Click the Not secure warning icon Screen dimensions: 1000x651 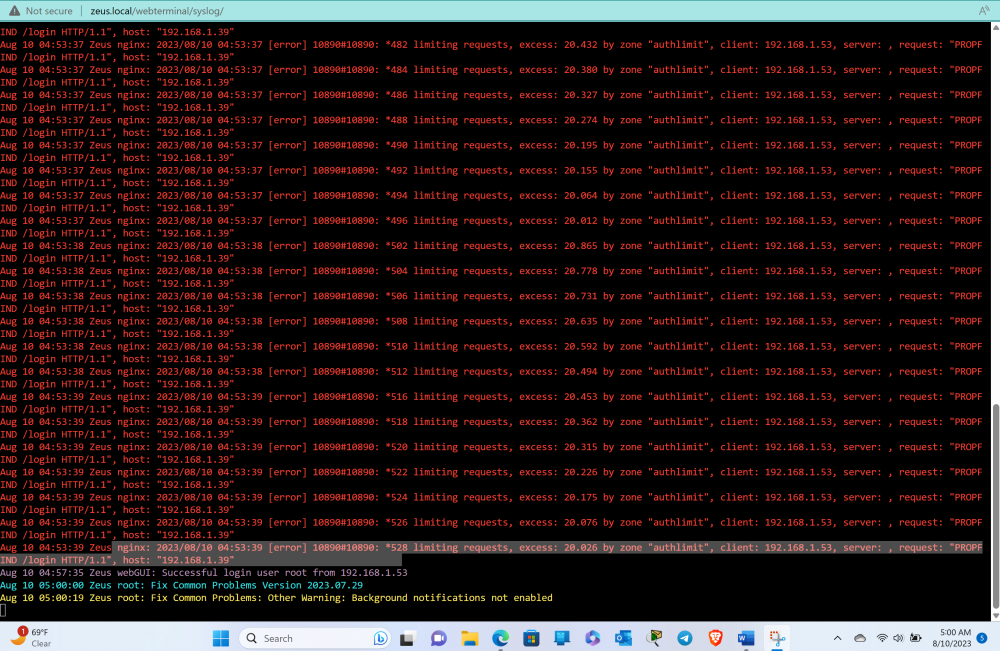tap(14, 11)
